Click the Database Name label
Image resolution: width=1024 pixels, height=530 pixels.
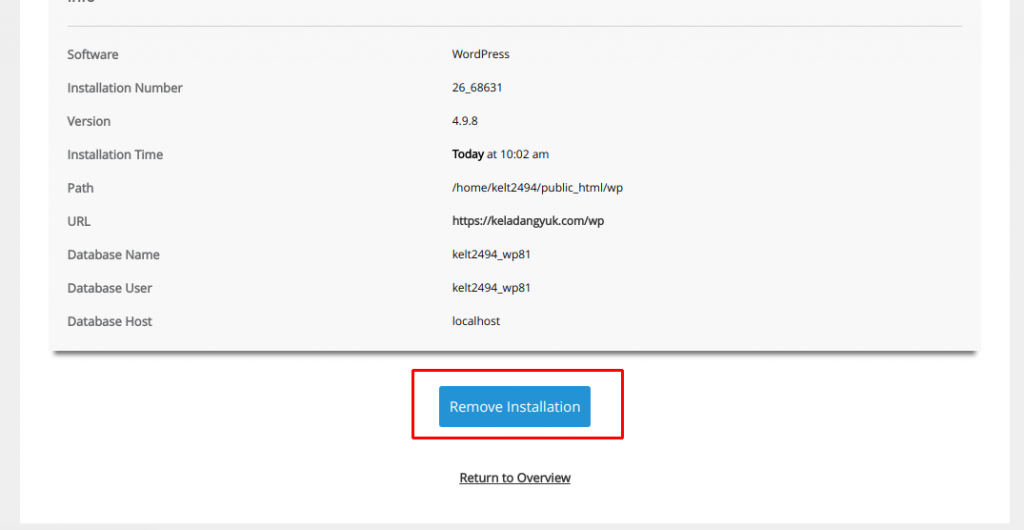click(x=114, y=255)
